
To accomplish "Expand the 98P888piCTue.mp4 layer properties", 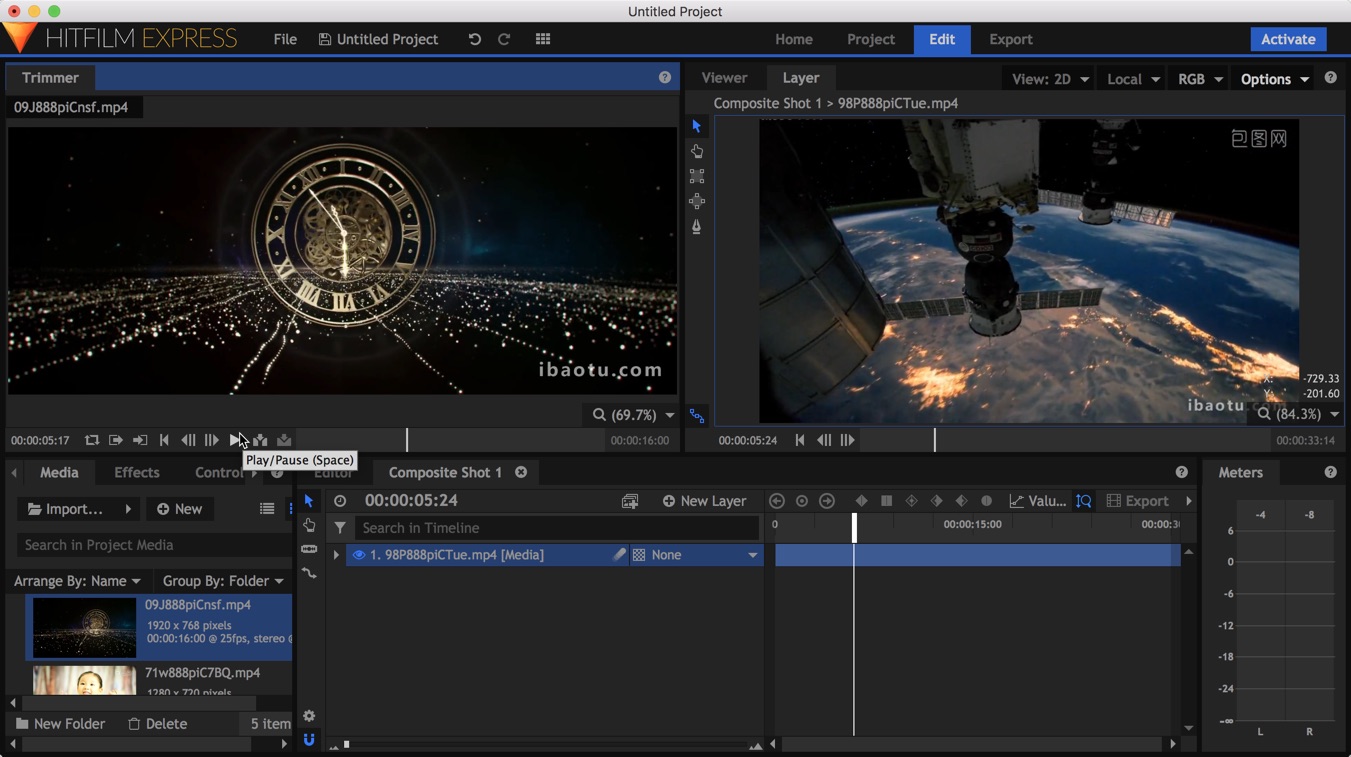I will (336, 555).
